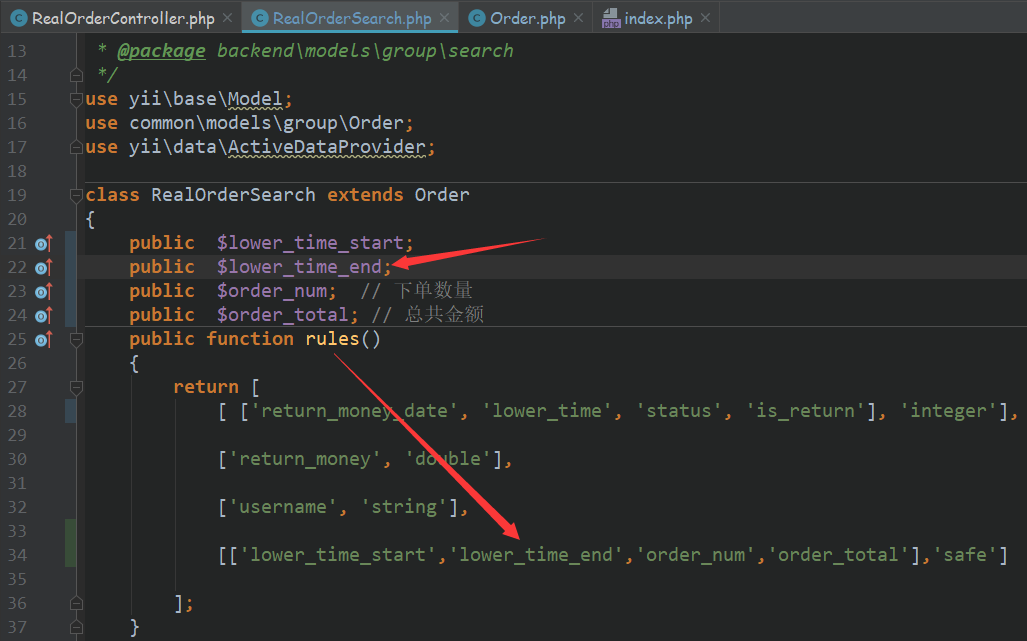Click the 'string' validator text

(404, 507)
